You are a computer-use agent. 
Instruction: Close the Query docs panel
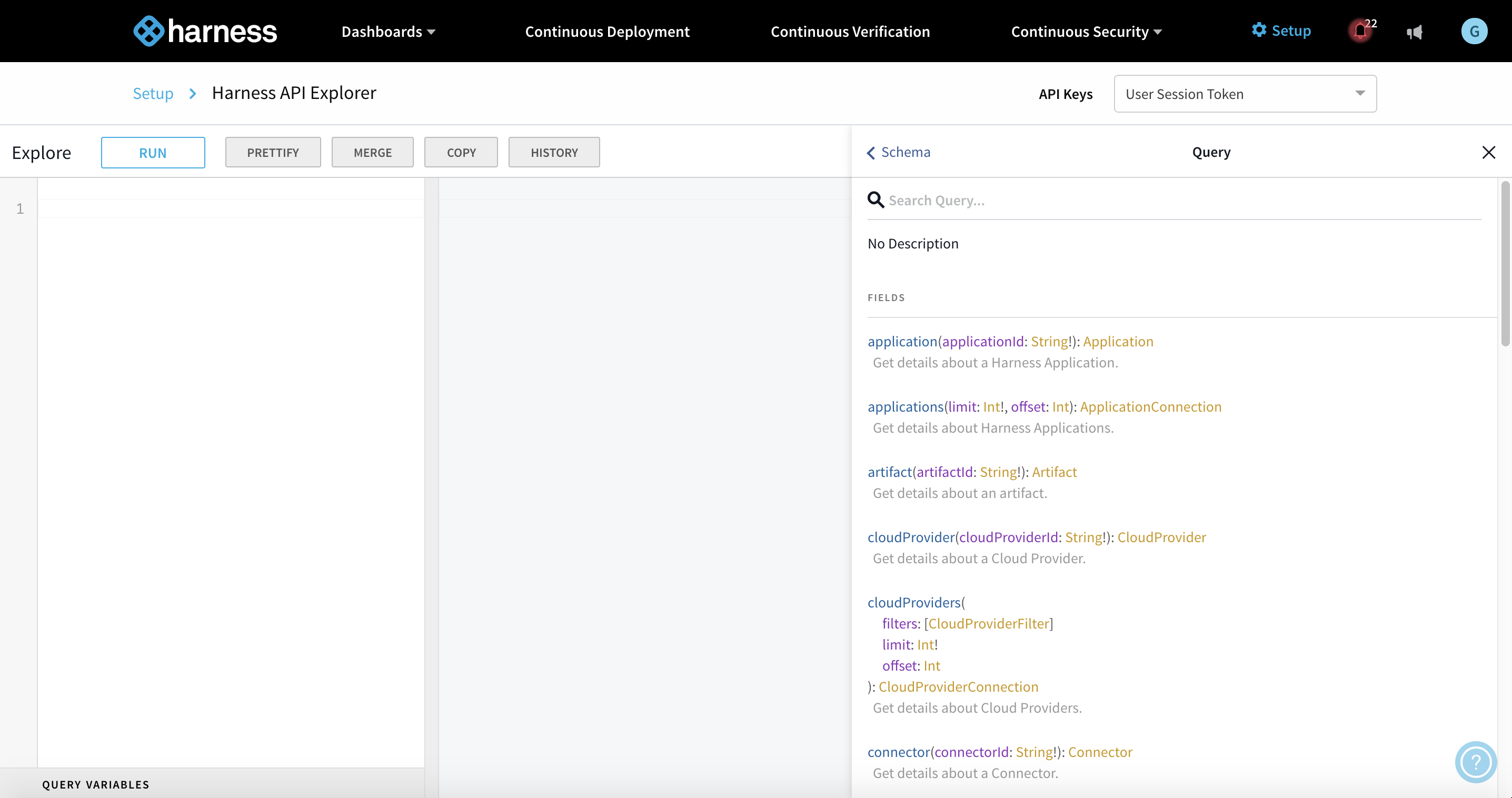pyautogui.click(x=1488, y=153)
